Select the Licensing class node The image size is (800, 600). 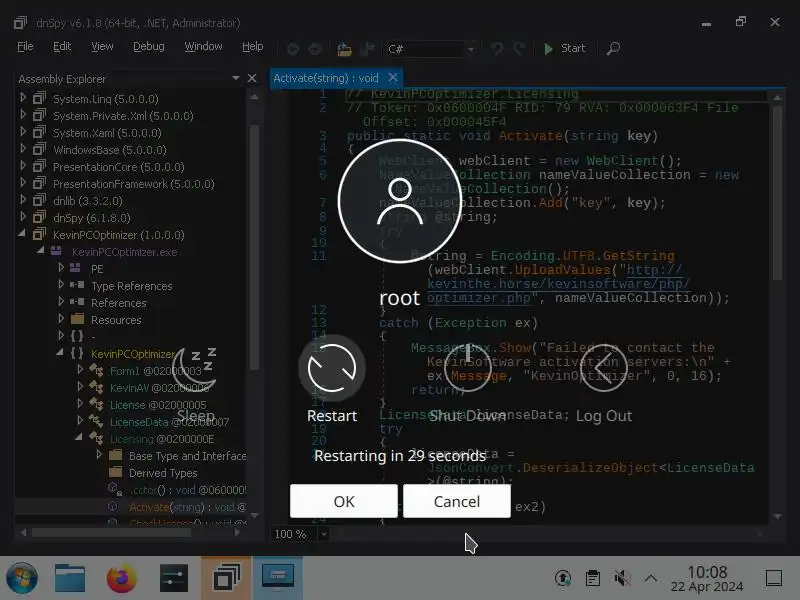coord(162,439)
